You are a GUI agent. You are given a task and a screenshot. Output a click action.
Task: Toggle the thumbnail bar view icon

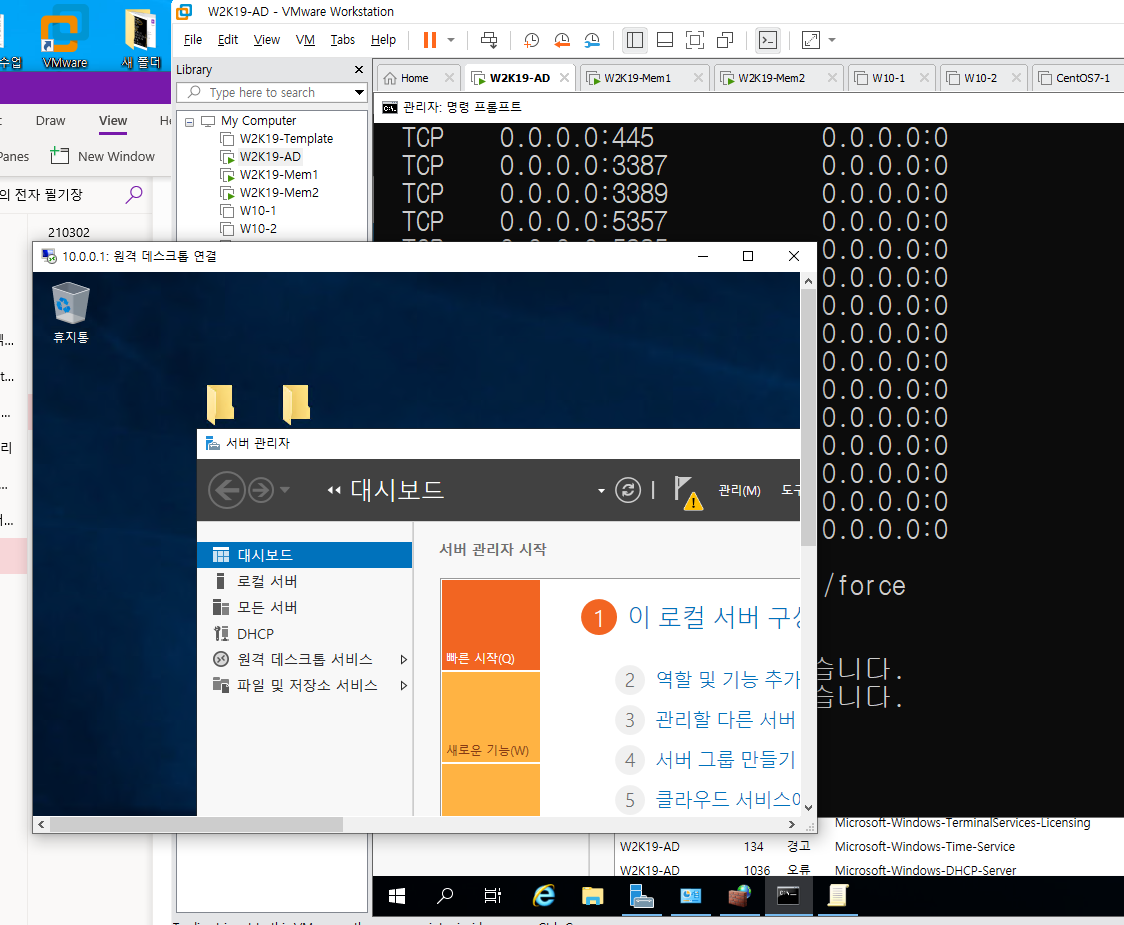(665, 40)
